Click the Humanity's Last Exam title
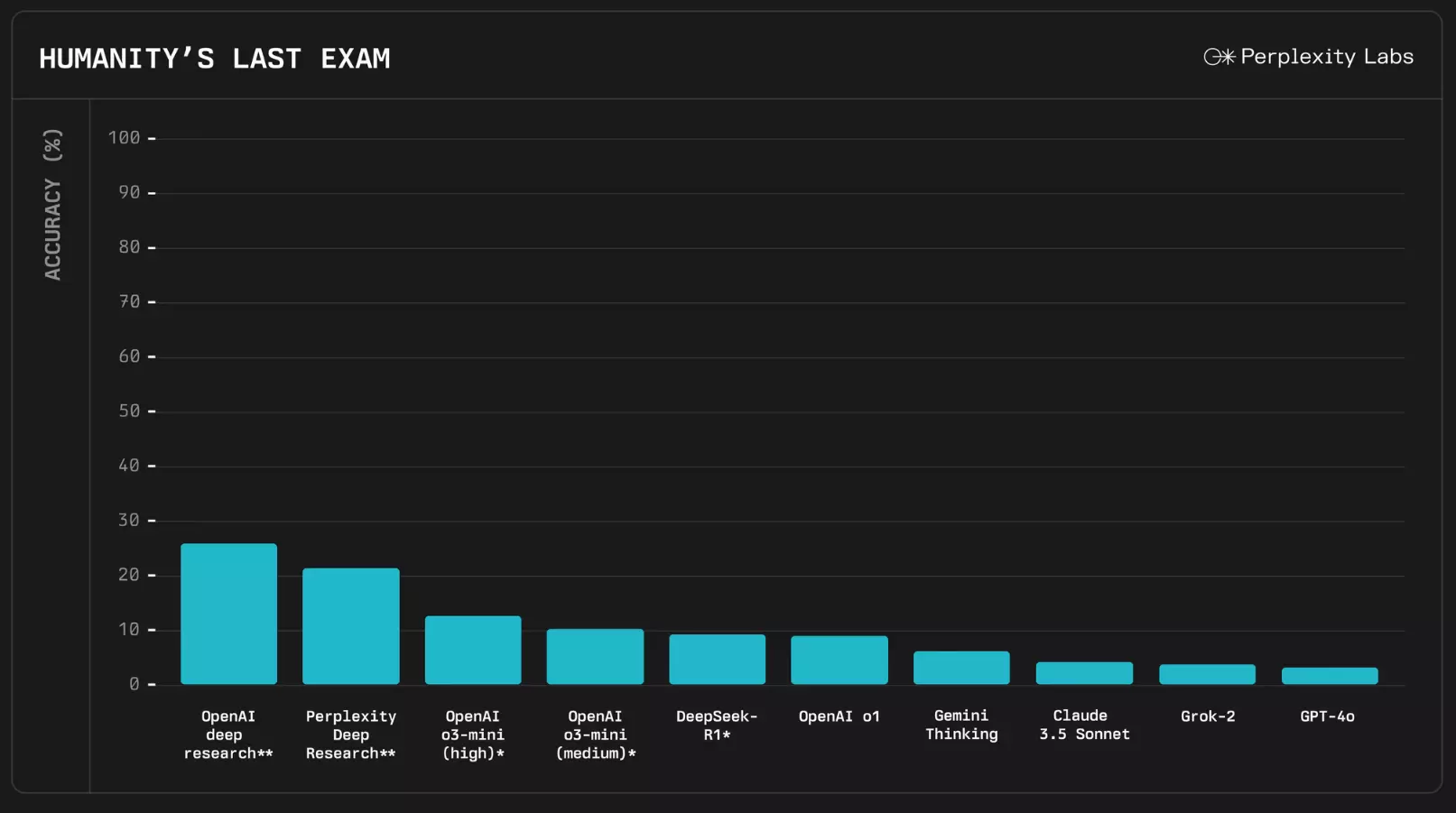 (215, 59)
